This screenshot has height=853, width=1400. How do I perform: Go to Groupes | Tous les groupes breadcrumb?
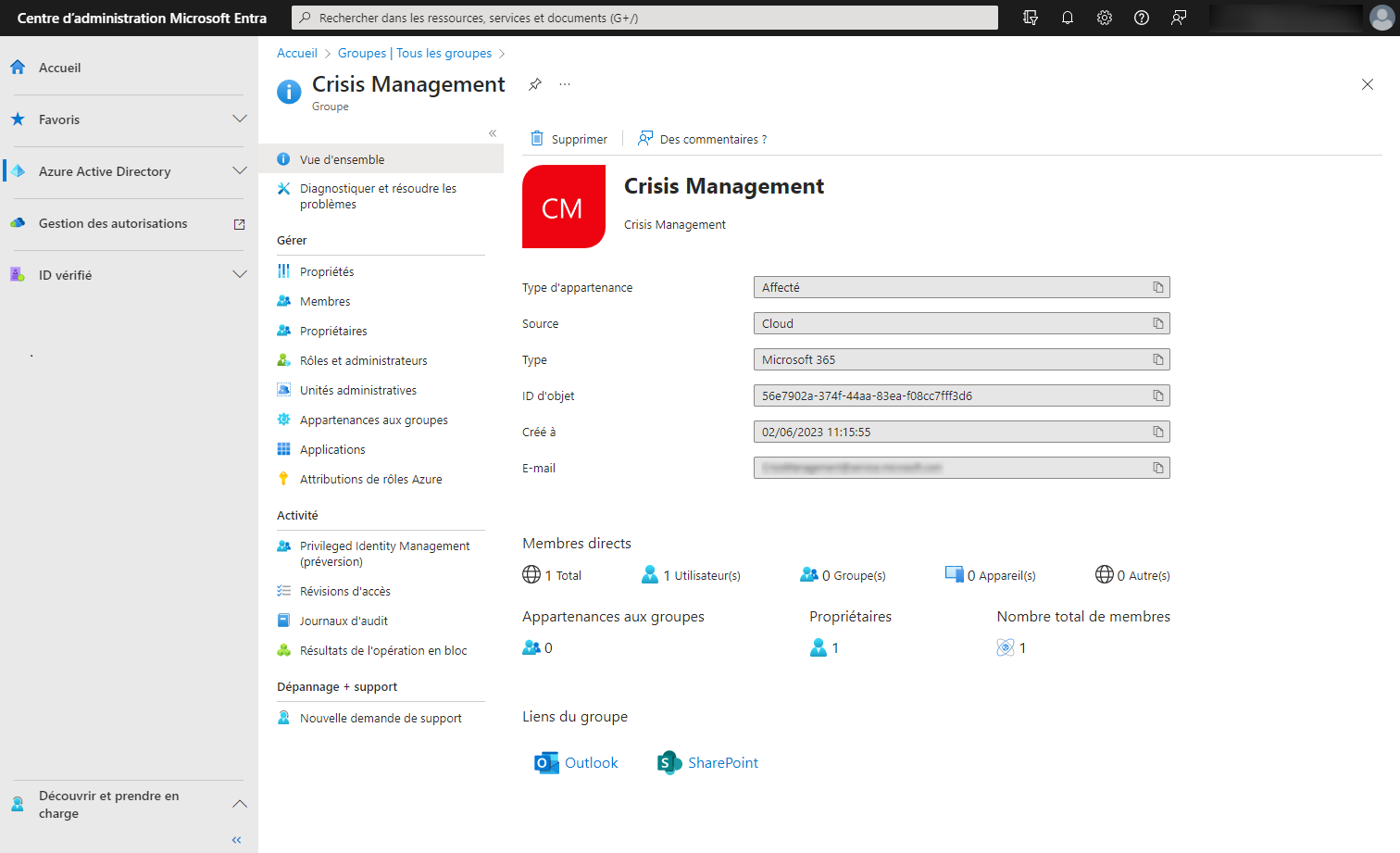point(415,53)
